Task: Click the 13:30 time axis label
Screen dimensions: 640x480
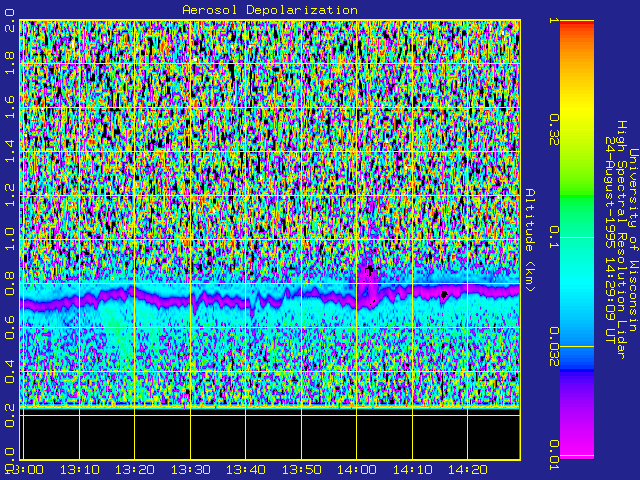Action: [x=190, y=469]
